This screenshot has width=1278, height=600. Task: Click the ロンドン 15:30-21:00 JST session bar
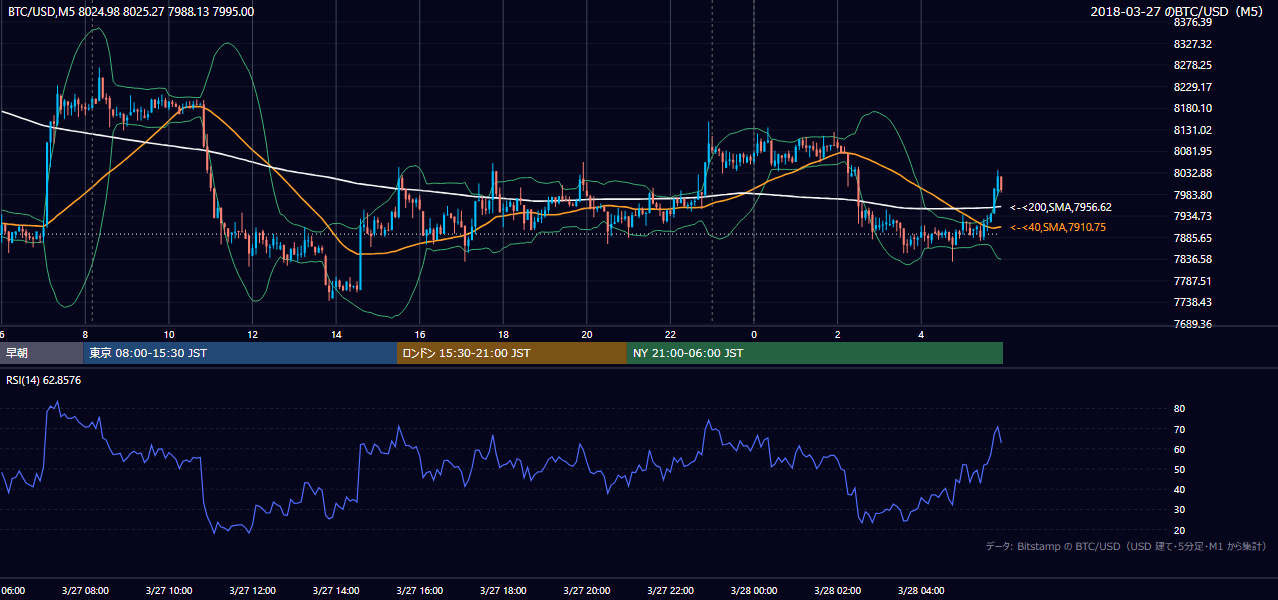click(x=512, y=353)
